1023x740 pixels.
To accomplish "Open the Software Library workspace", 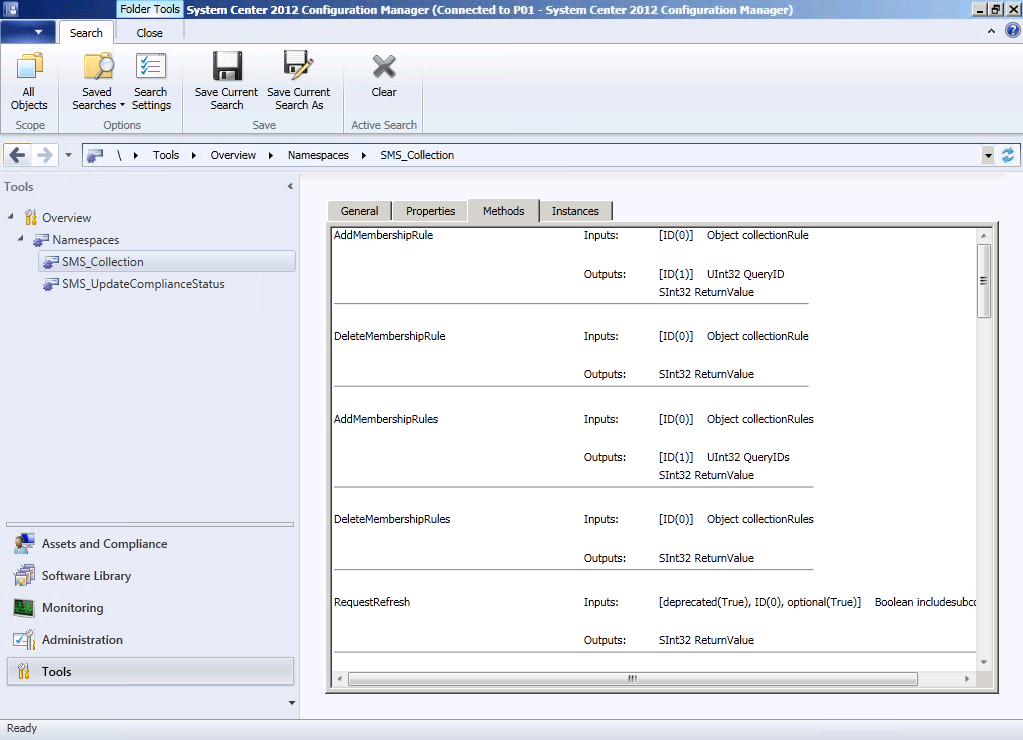I will pyautogui.click(x=150, y=576).
